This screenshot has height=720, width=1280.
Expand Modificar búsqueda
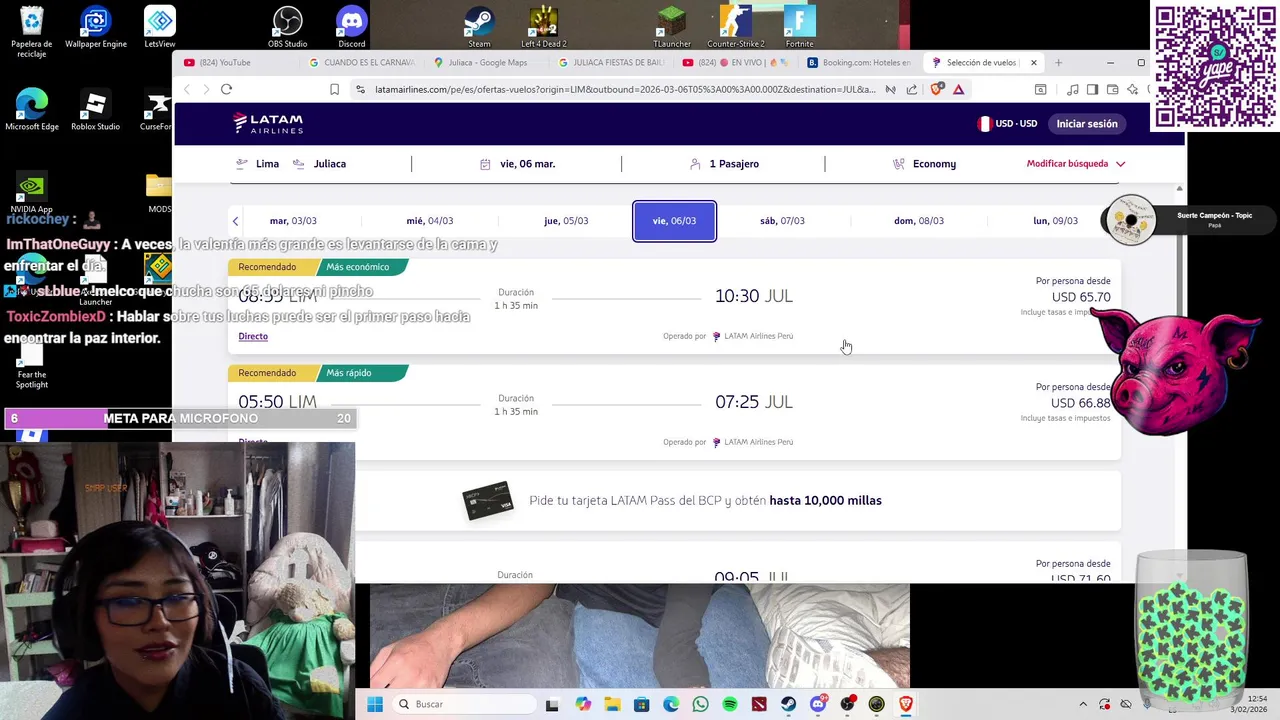tap(1075, 163)
